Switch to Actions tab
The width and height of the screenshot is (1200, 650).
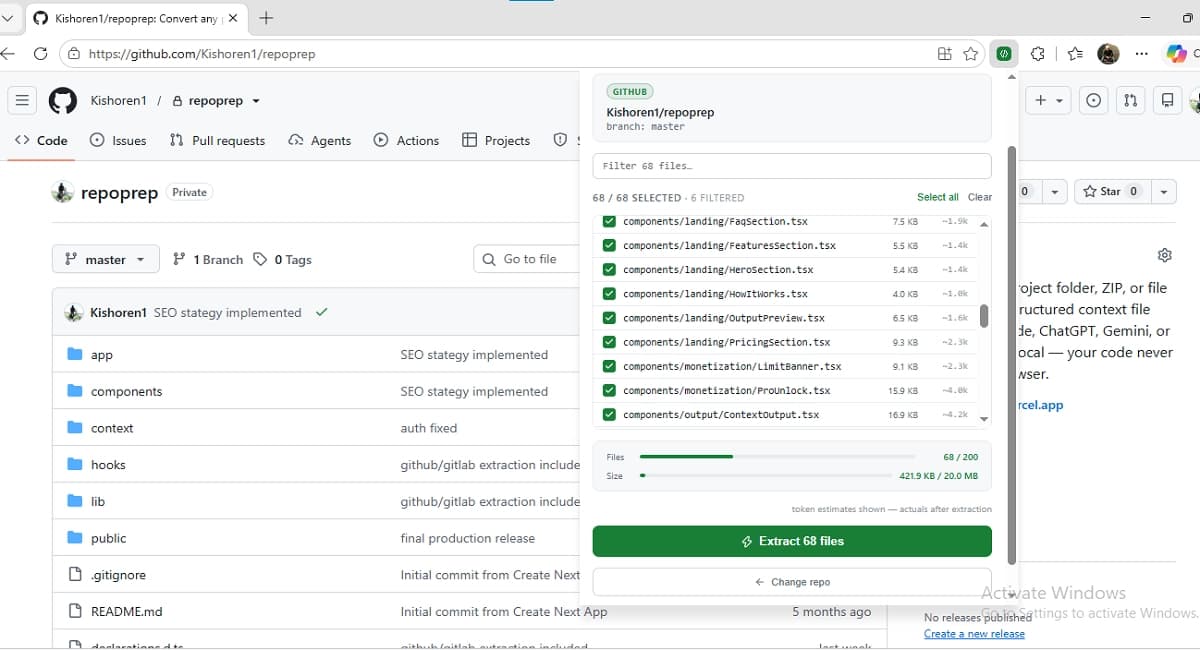pyautogui.click(x=406, y=140)
